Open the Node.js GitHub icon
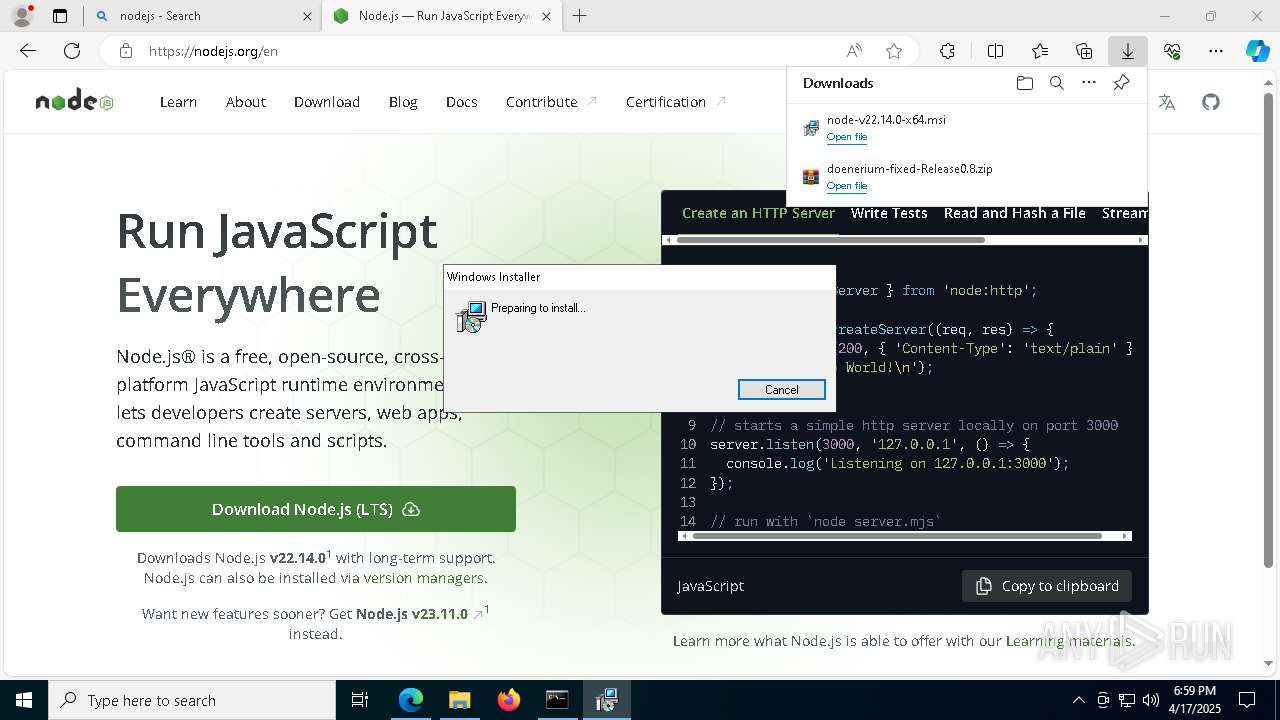This screenshot has width=1280, height=720. (1211, 102)
